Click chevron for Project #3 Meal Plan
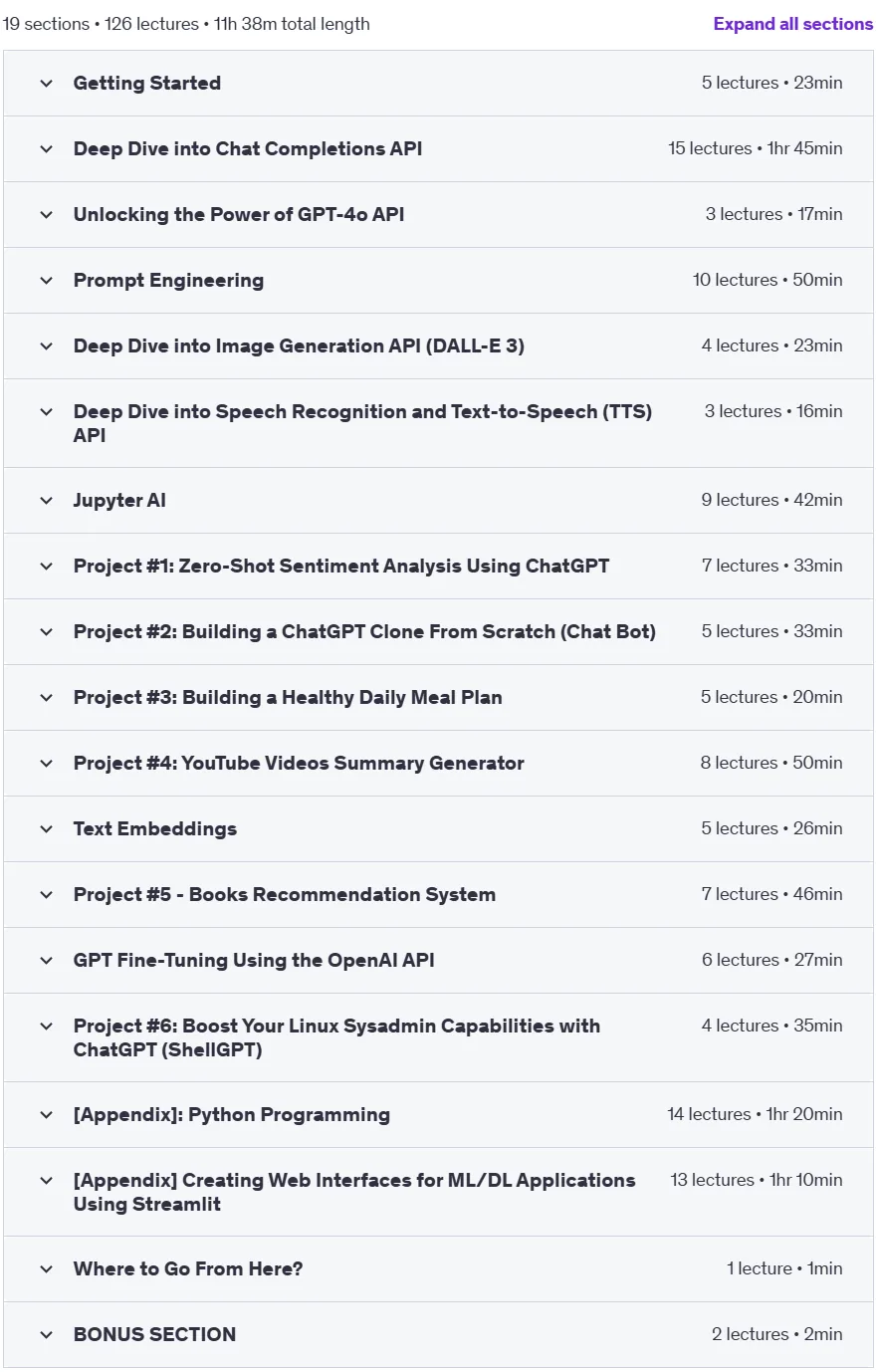This screenshot has width=877, height=1372. coord(46,698)
